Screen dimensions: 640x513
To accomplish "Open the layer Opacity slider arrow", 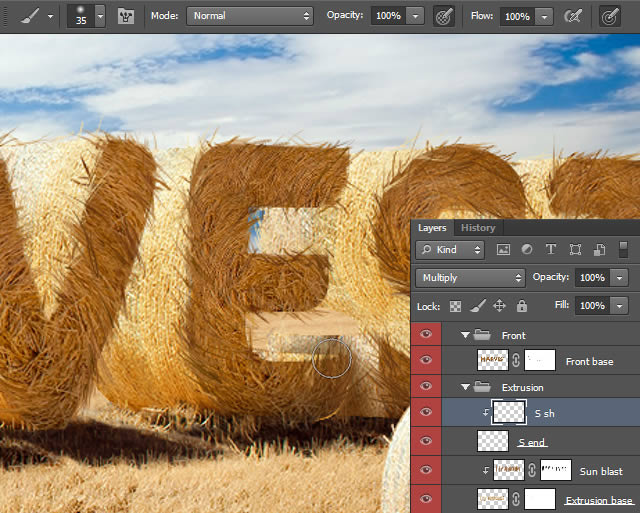I will tap(619, 278).
